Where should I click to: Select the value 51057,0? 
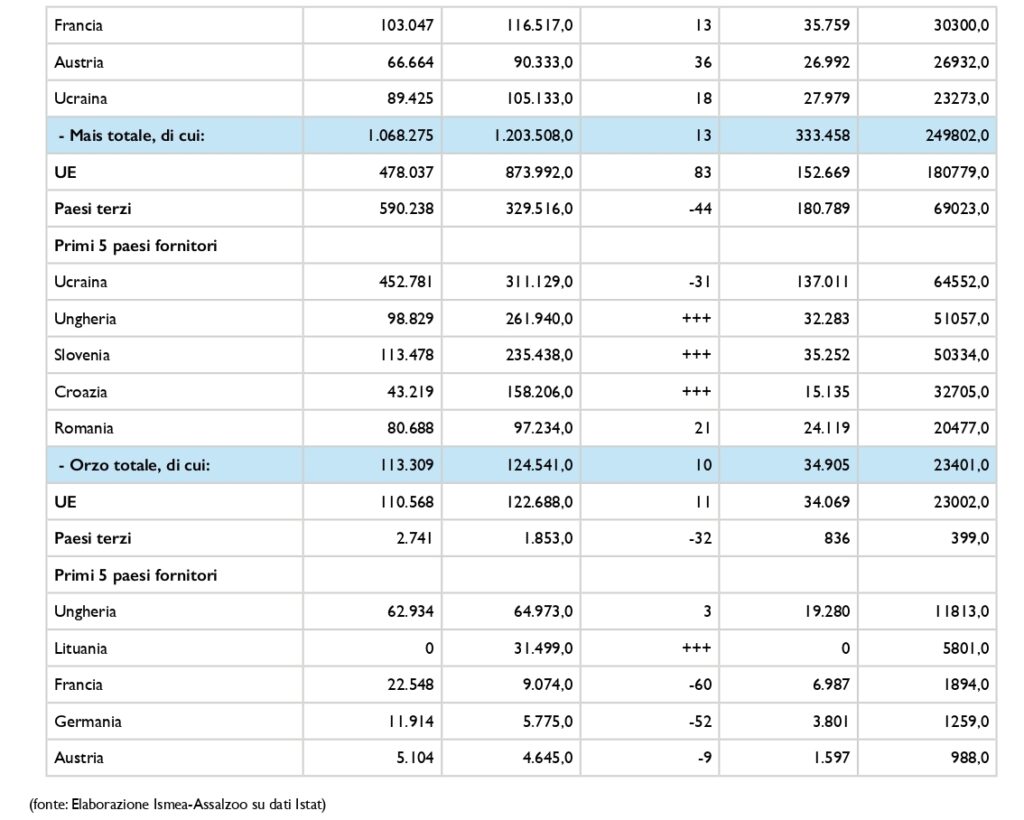click(x=961, y=319)
